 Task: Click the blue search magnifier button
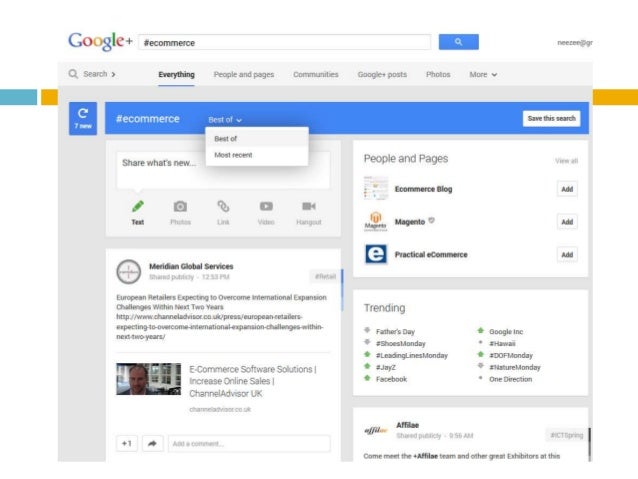click(x=458, y=42)
